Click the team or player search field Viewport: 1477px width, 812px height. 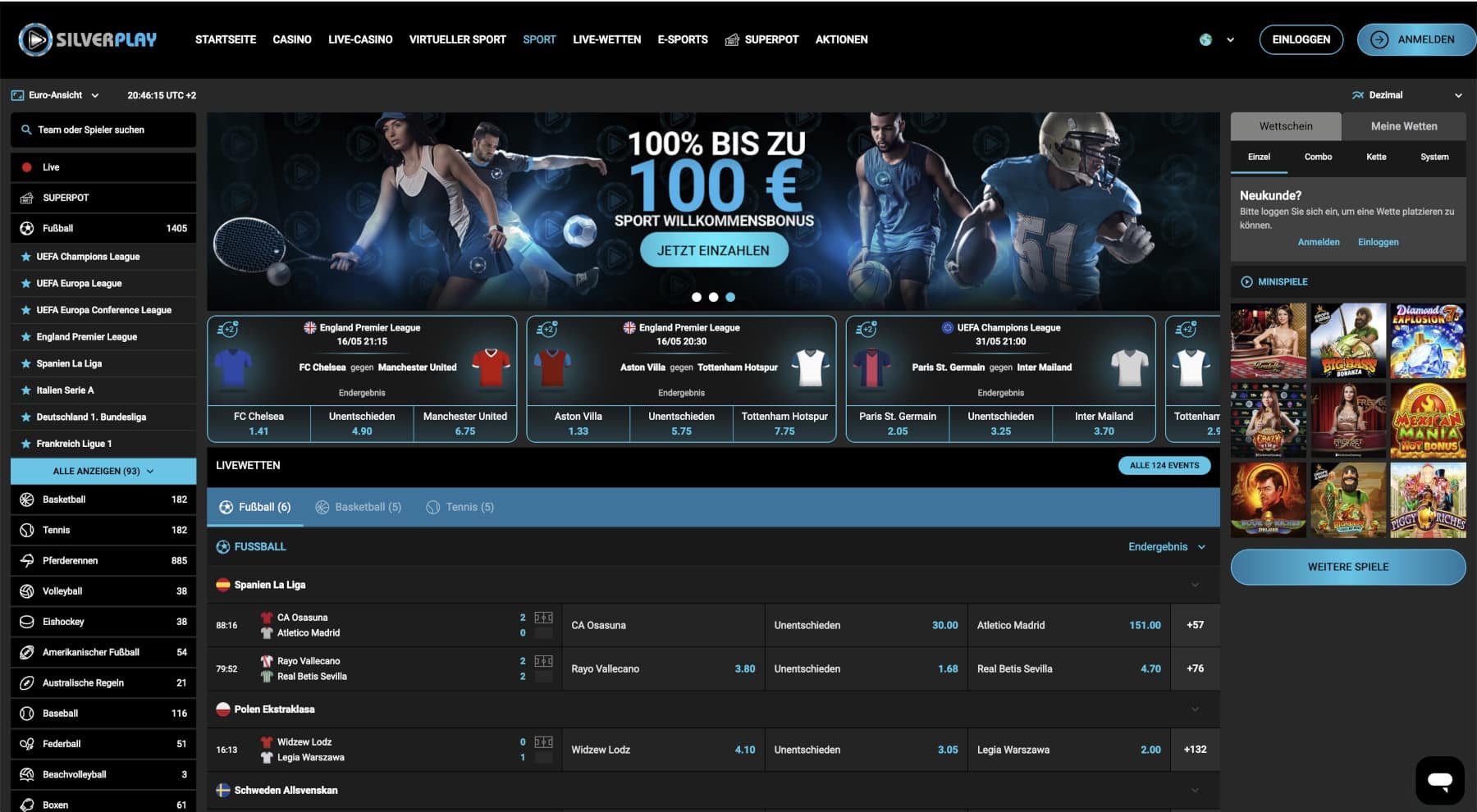tap(103, 130)
